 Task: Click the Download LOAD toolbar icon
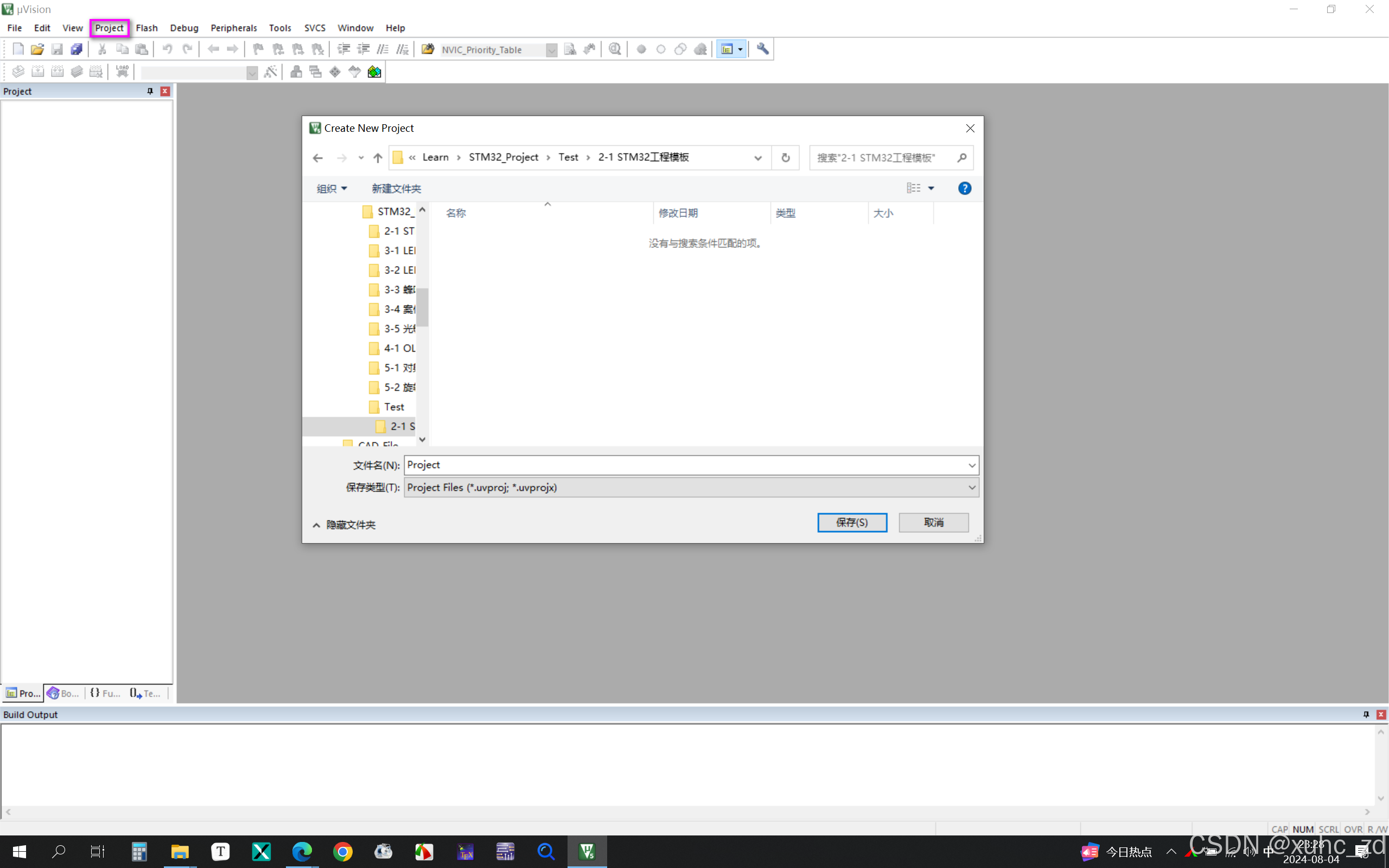click(122, 72)
